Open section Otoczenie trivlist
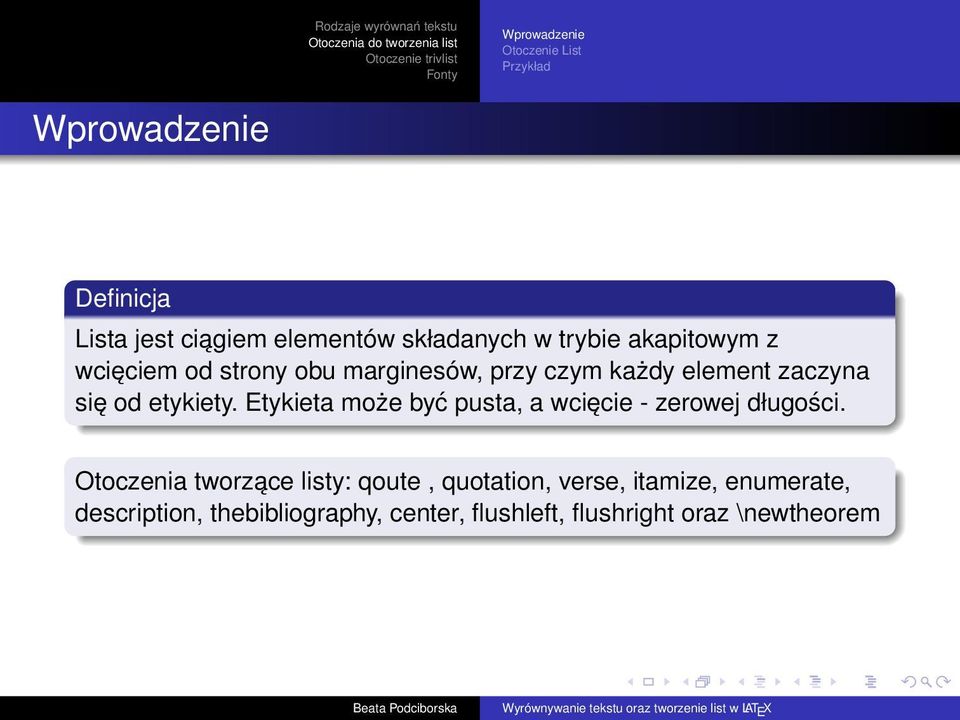The image size is (960, 720). 411,59
